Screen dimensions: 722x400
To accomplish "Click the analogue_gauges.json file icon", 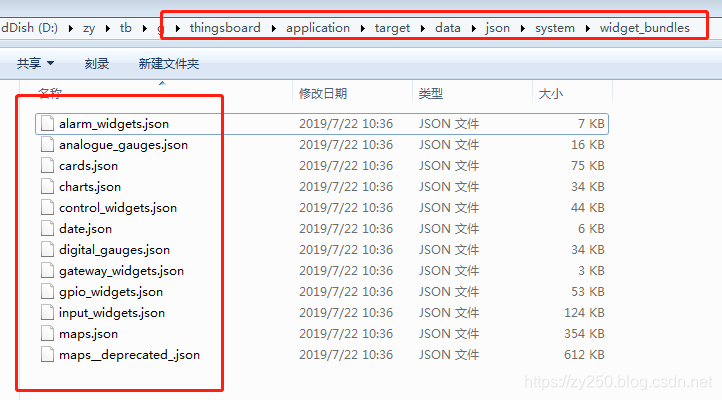I will coord(47,145).
